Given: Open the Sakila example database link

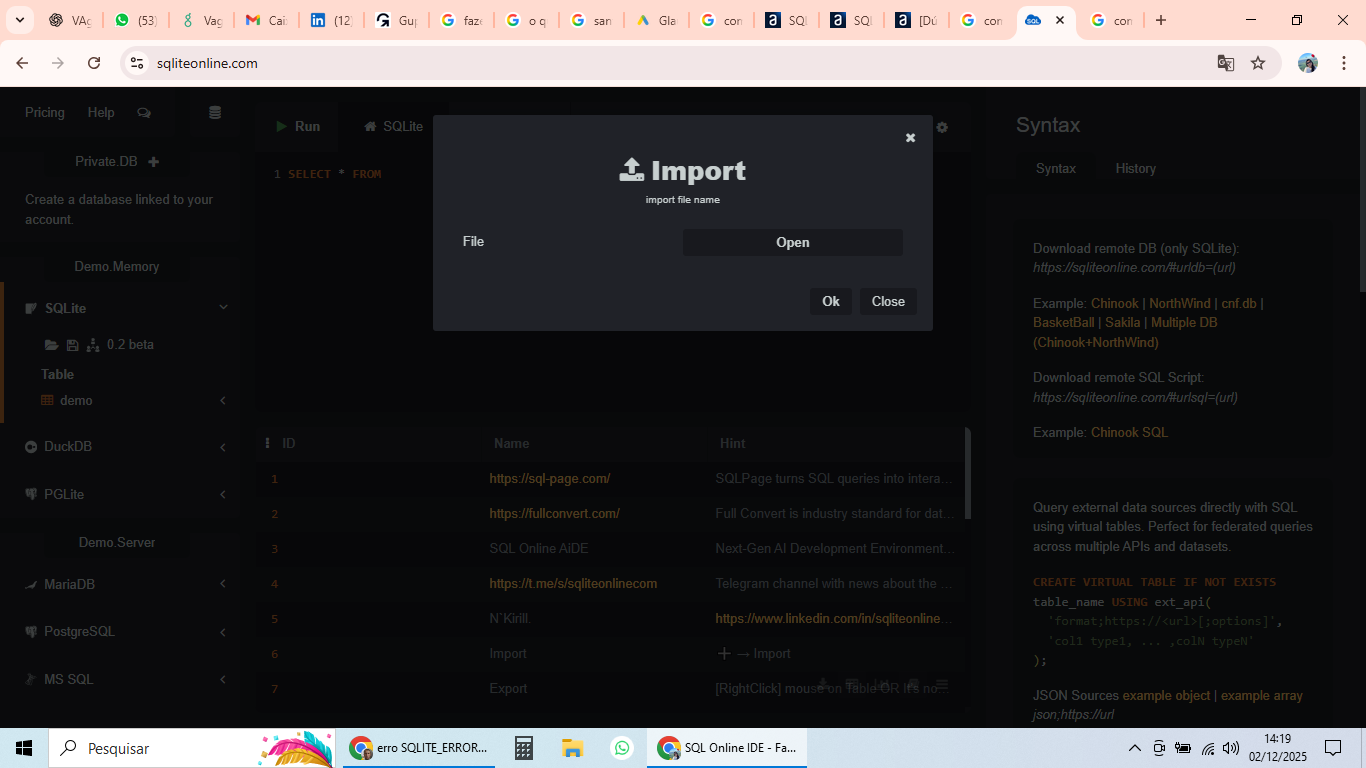Looking at the screenshot, I should (x=1123, y=323).
